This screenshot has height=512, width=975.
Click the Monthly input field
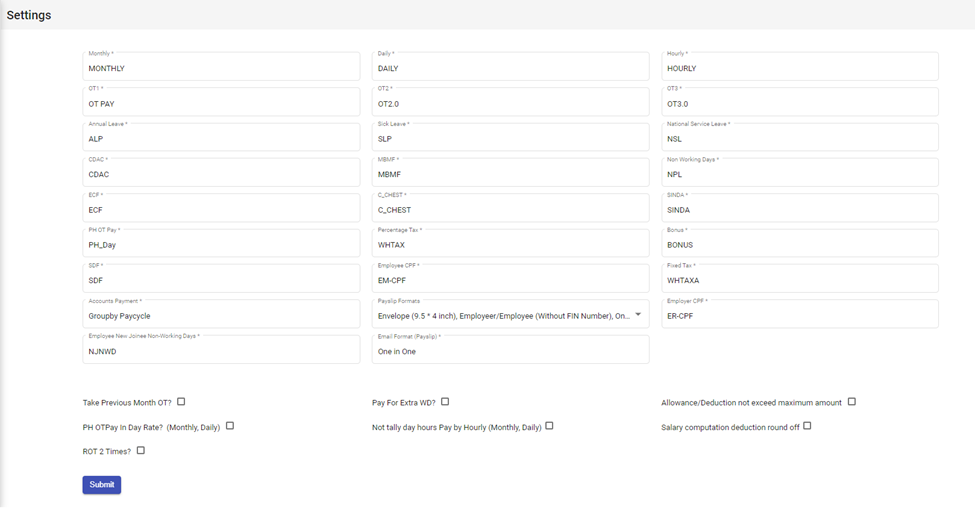click(x=221, y=68)
